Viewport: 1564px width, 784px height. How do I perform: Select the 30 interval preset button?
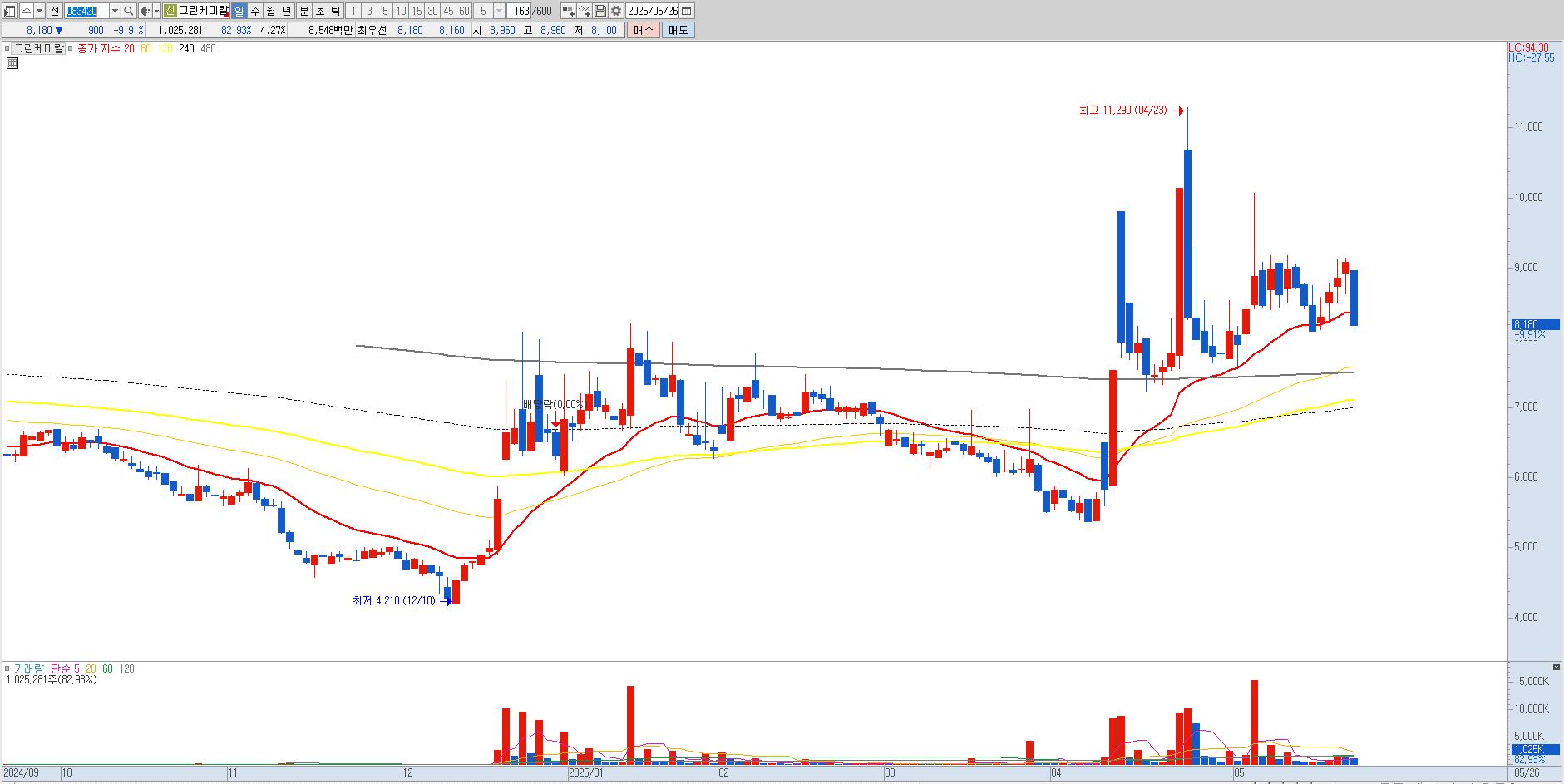pyautogui.click(x=432, y=11)
